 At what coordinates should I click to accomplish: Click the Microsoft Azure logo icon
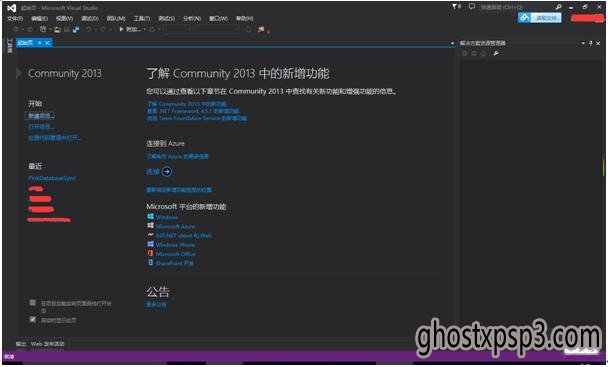[150, 225]
